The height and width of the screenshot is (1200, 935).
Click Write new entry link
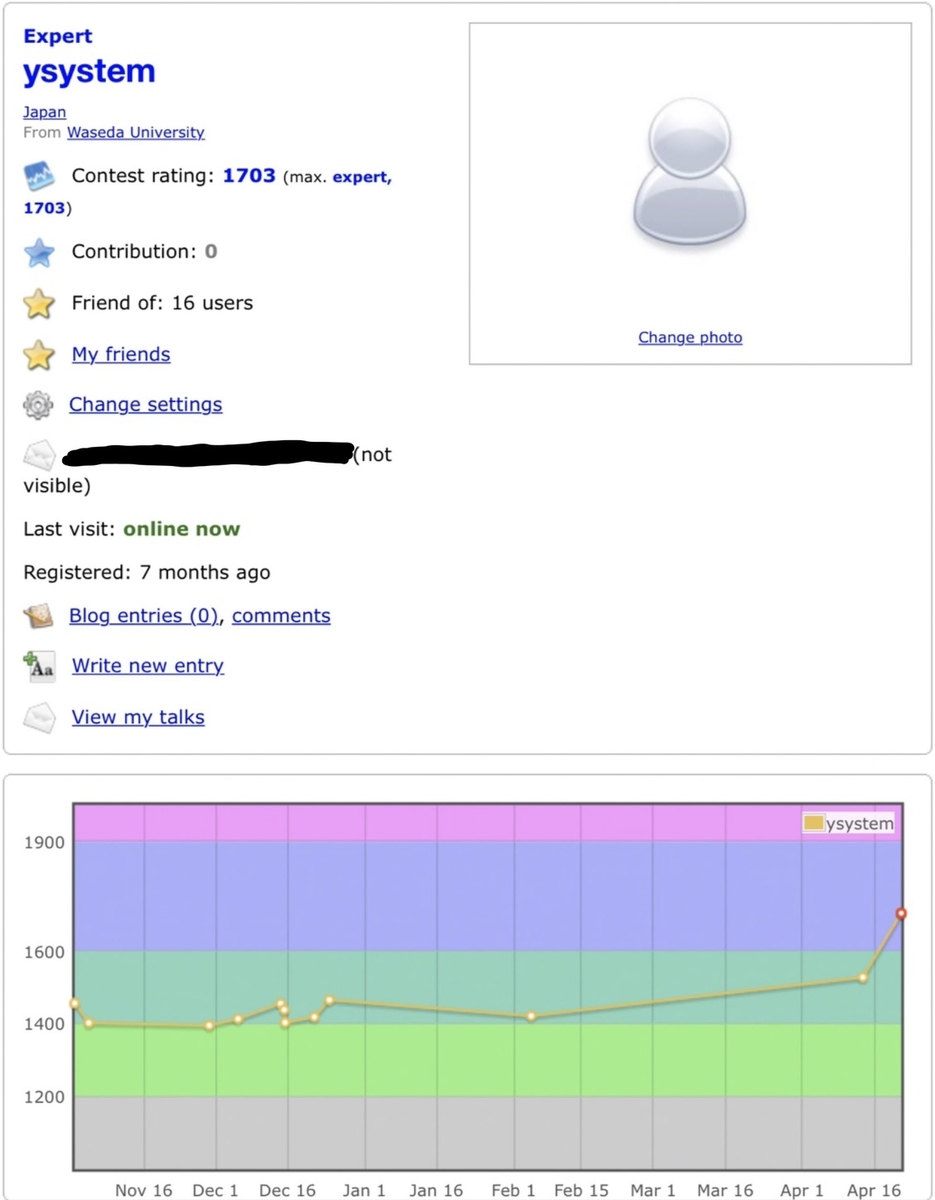point(148,665)
